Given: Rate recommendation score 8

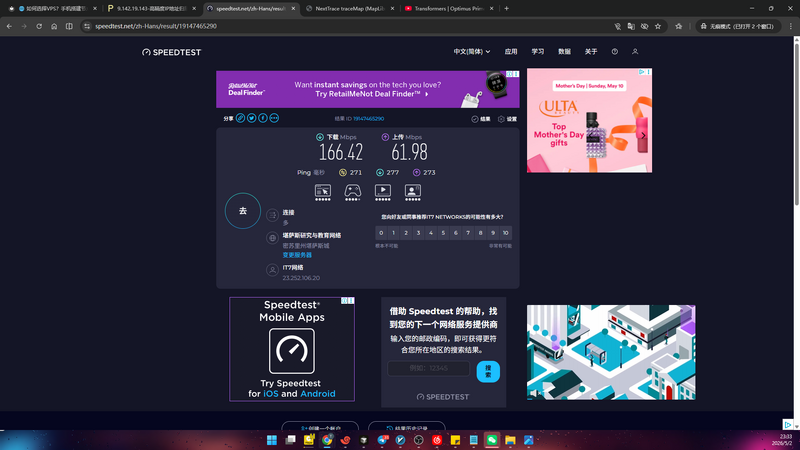Looking at the screenshot, I should [x=480, y=233].
